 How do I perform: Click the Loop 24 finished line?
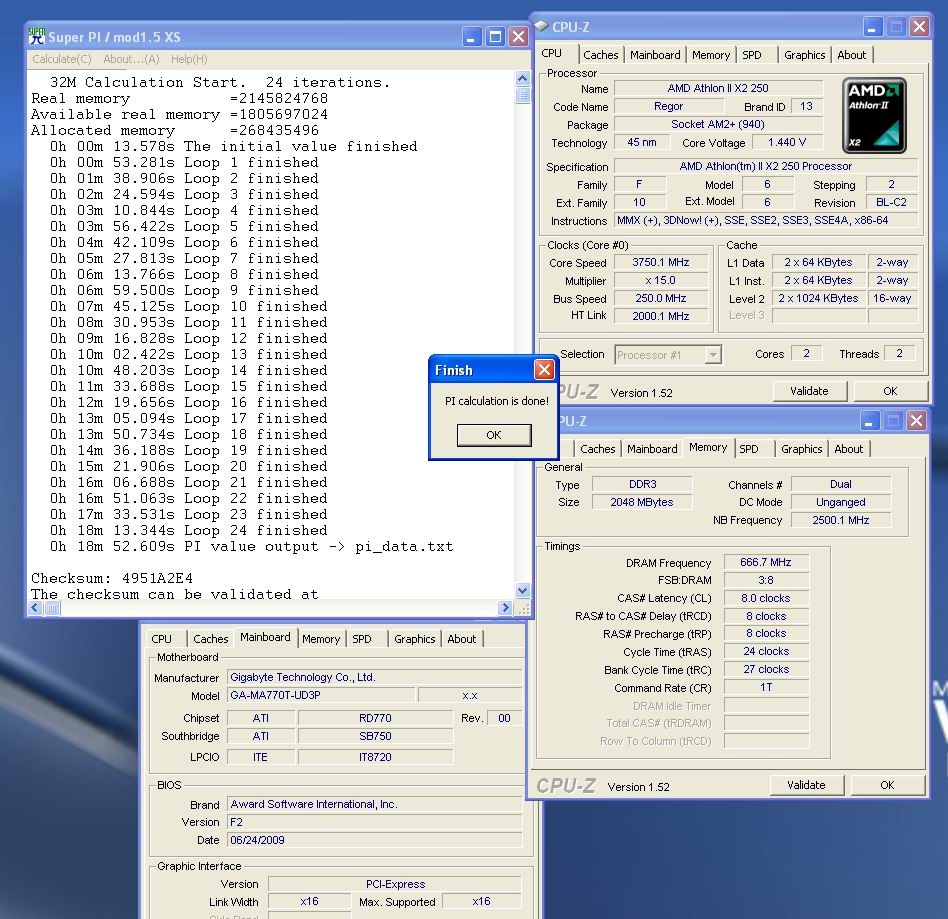[189, 530]
